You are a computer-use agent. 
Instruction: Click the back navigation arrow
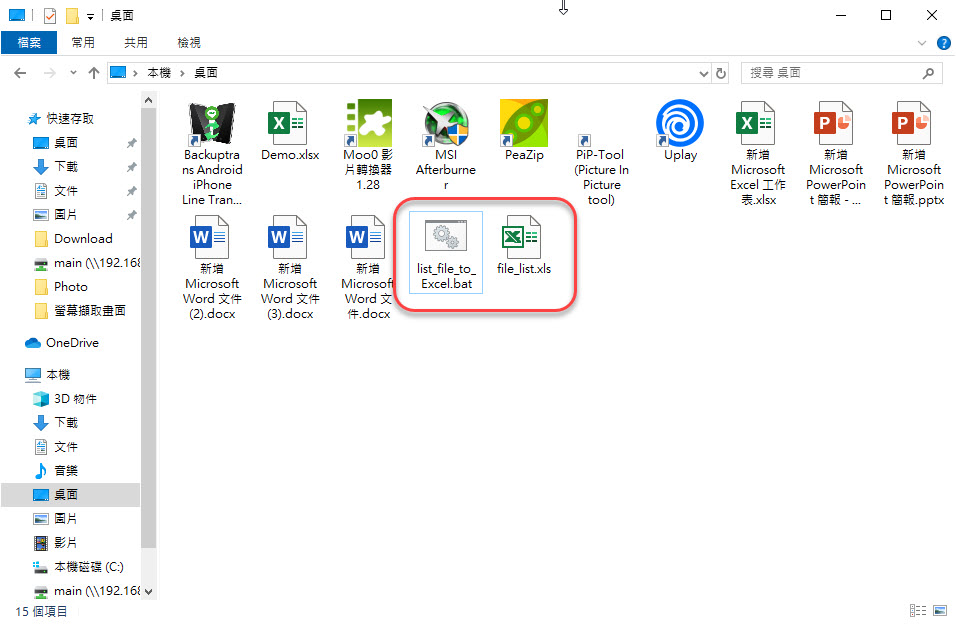click(x=20, y=73)
